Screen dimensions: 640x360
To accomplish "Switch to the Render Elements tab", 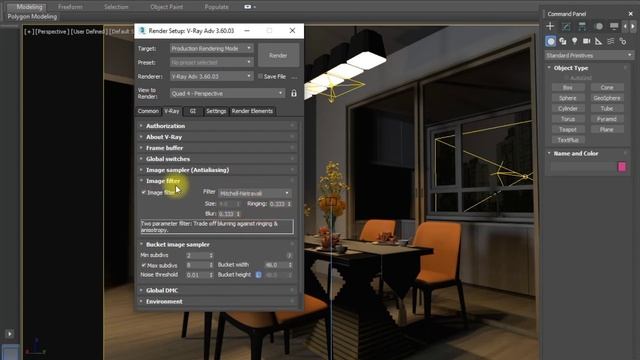I will click(252, 111).
